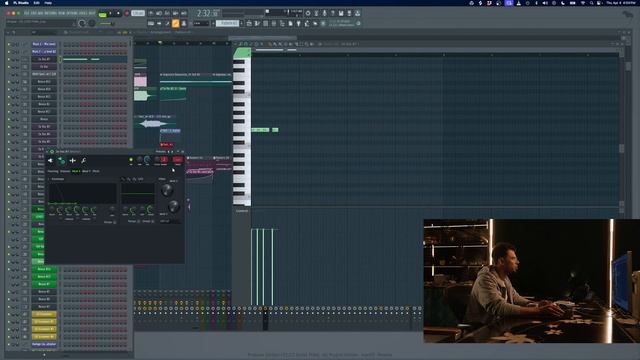Viewport: 640px width, 360px height.
Task: Click the master pitch slider in the toolbar
Action: click(107, 24)
